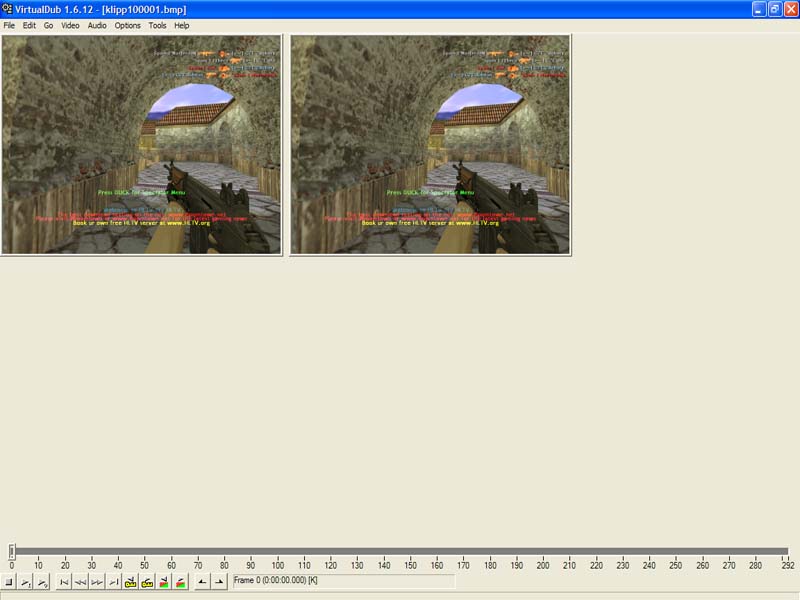This screenshot has width=800, height=600.
Task: Go to previous key frame
Action: coord(131,582)
